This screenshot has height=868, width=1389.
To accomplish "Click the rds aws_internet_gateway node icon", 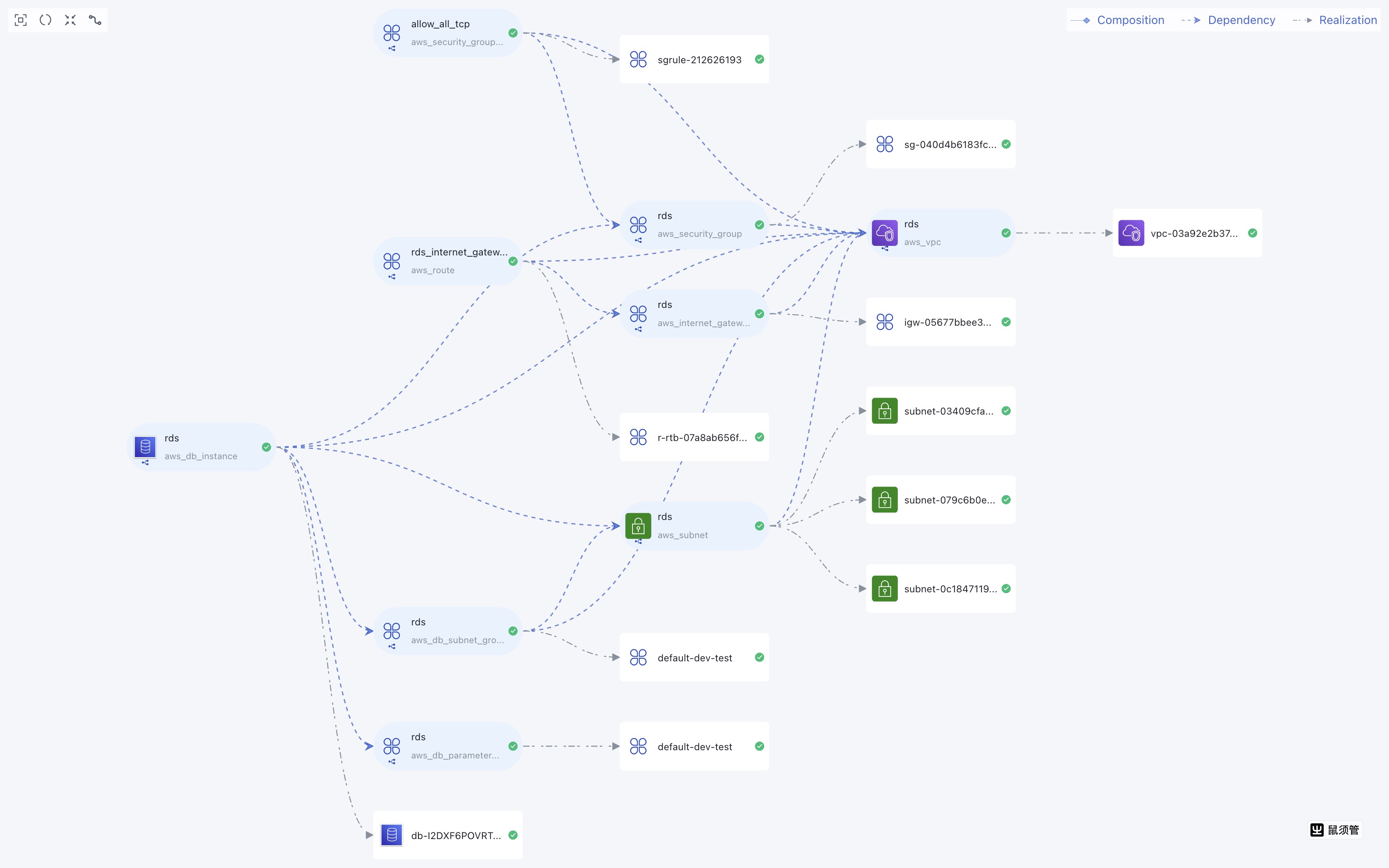I will tap(638, 313).
